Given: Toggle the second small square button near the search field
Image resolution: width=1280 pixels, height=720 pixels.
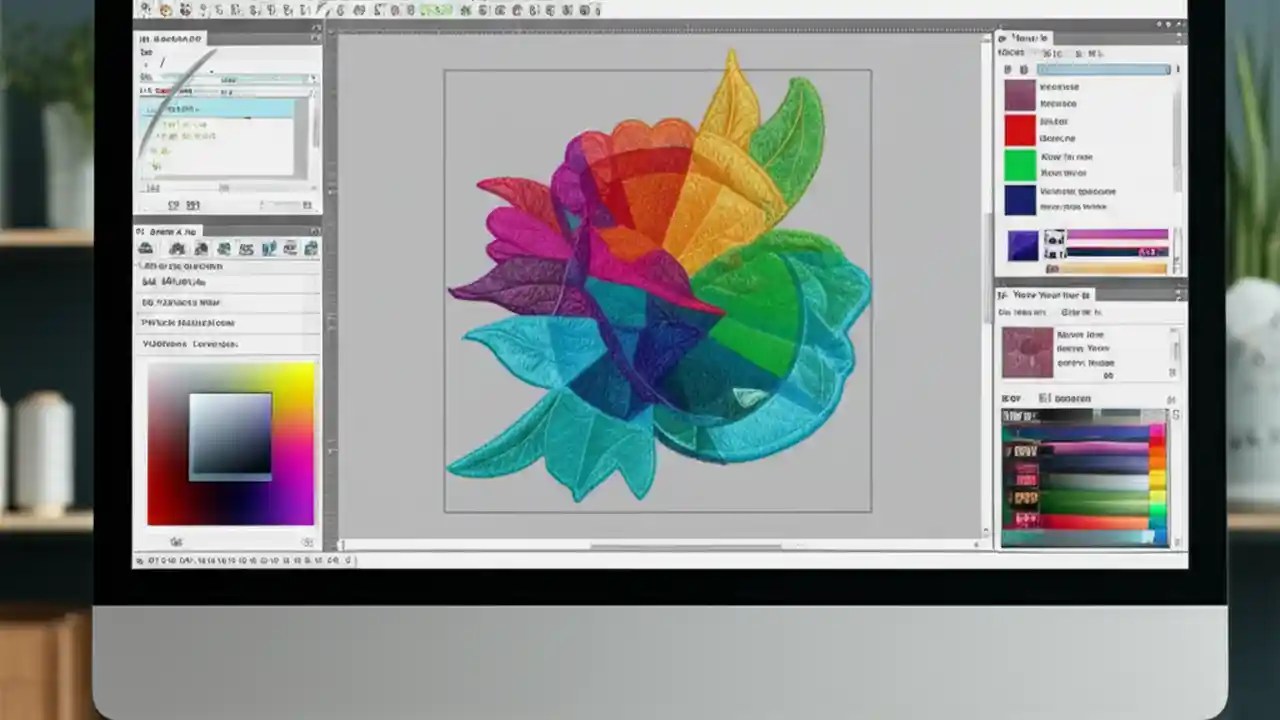Looking at the screenshot, I should pos(1025,69).
